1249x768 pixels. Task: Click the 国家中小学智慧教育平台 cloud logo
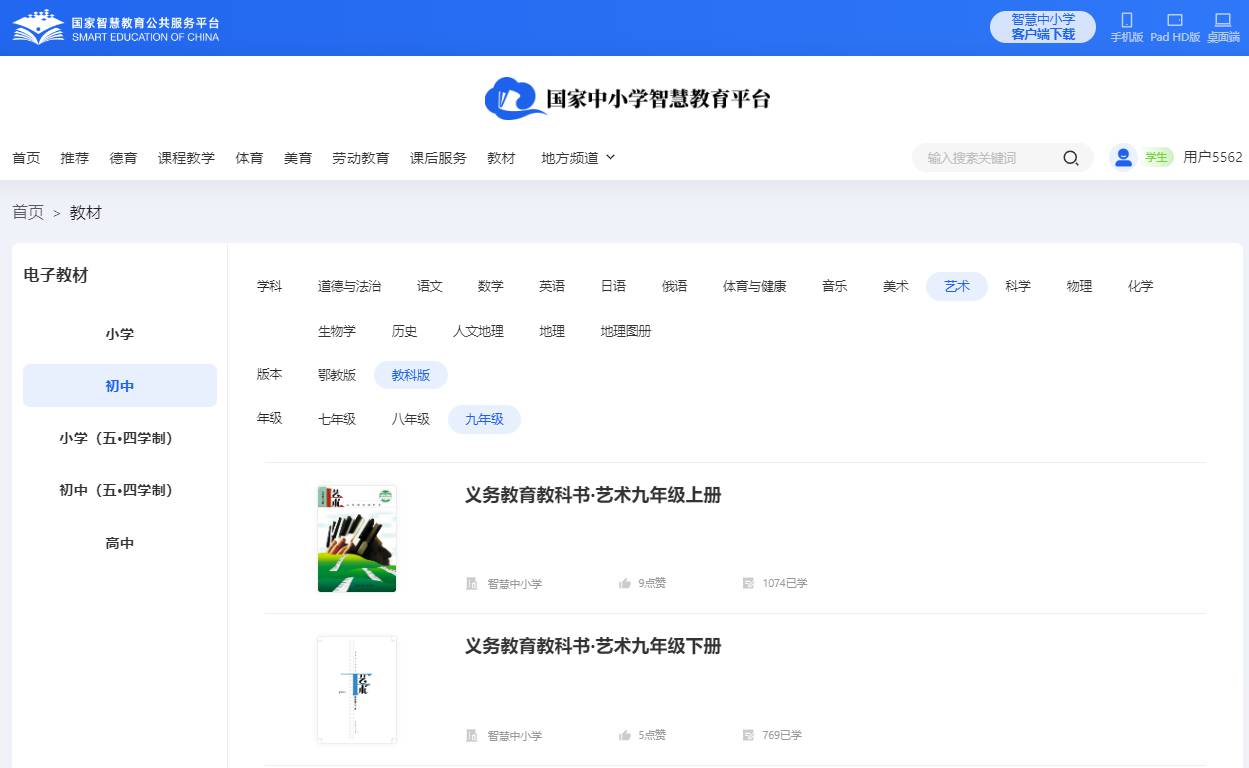pos(628,98)
